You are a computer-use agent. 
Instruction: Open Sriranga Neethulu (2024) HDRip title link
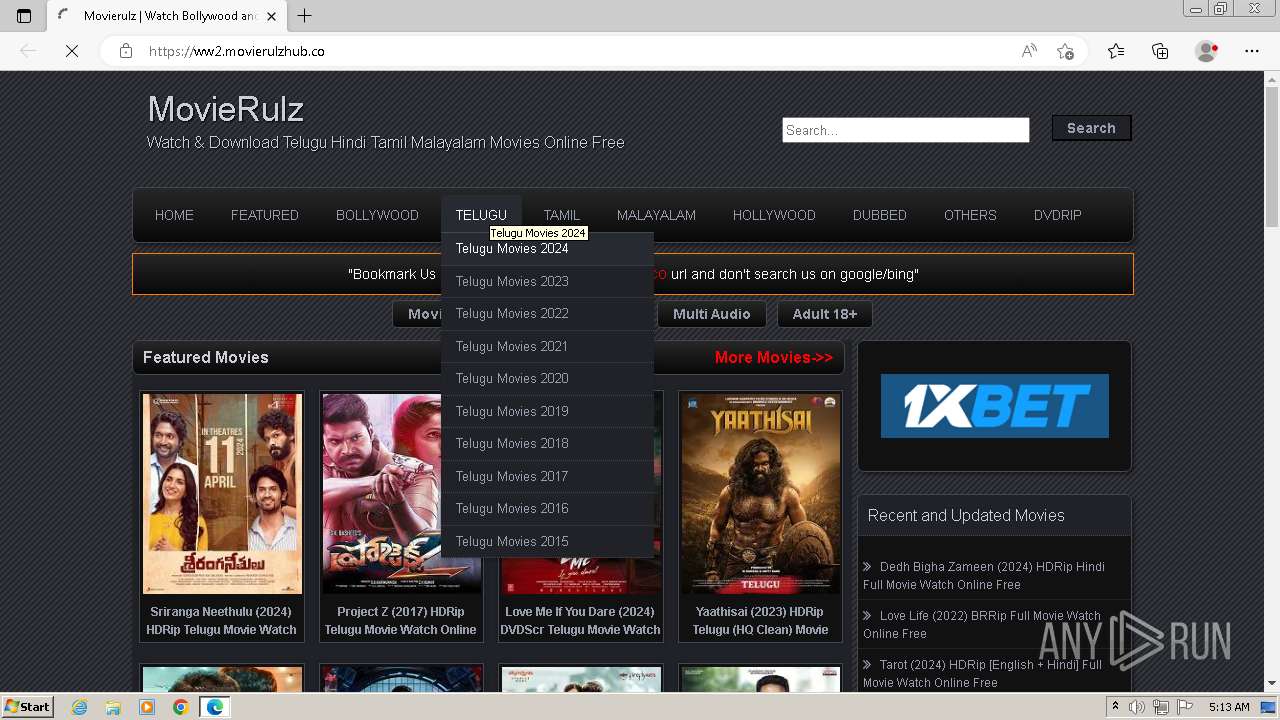pyautogui.click(x=221, y=621)
